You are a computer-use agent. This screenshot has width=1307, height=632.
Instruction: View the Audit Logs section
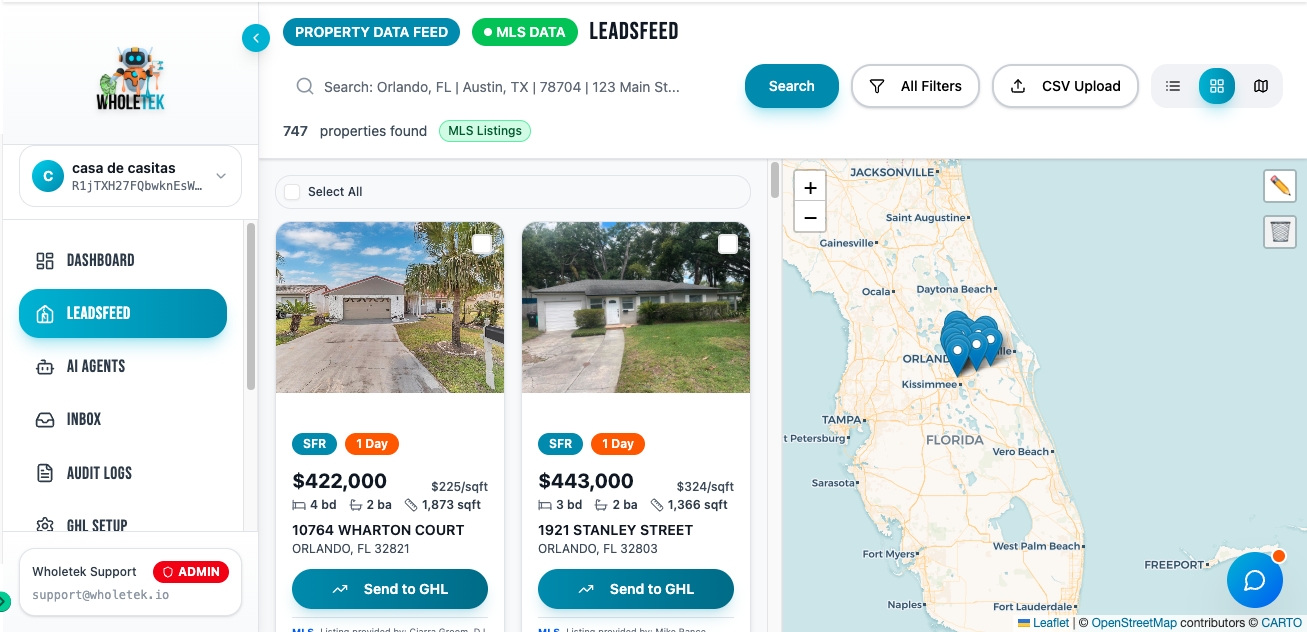[100, 472]
